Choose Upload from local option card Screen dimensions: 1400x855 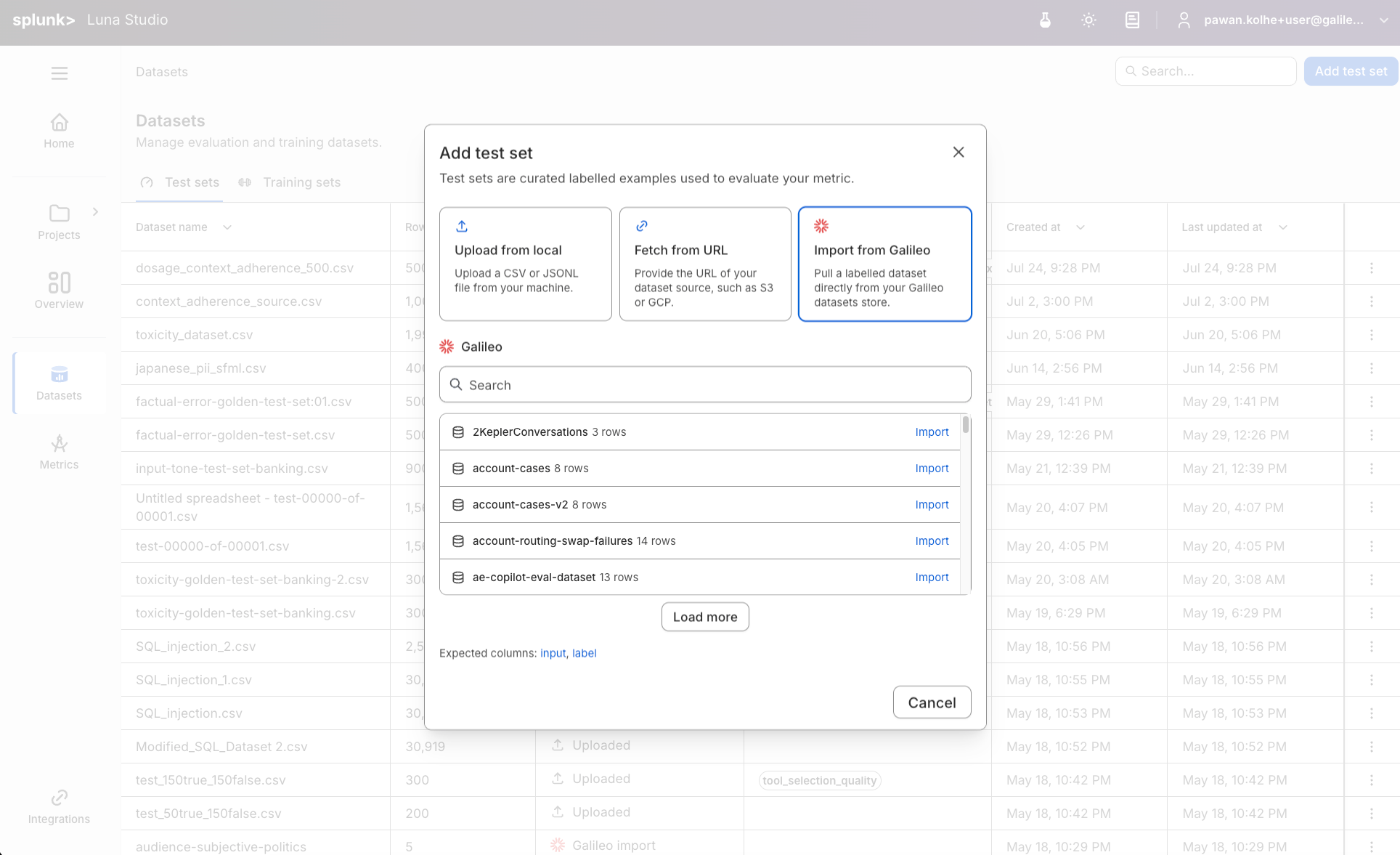[526, 264]
